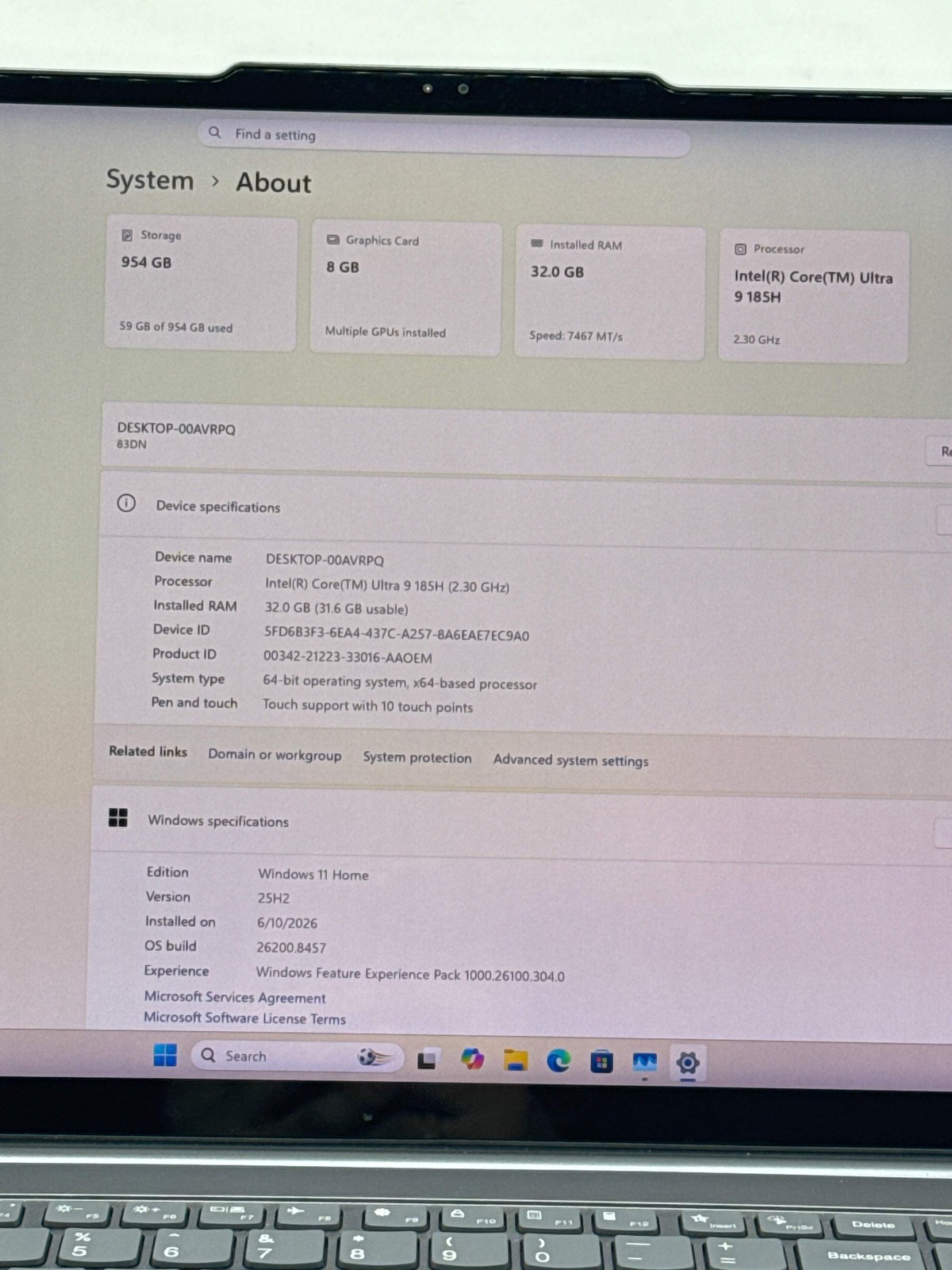
Task: Click the Edition value Windows 11 Home
Action: [313, 874]
